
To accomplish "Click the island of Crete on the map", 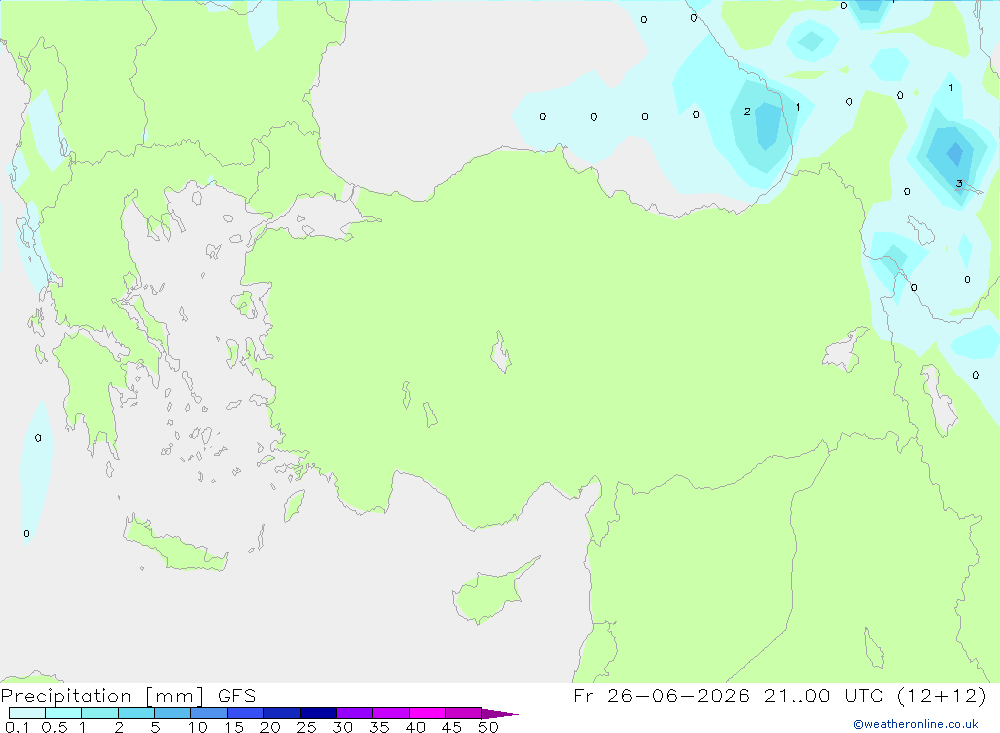I will pos(175,547).
